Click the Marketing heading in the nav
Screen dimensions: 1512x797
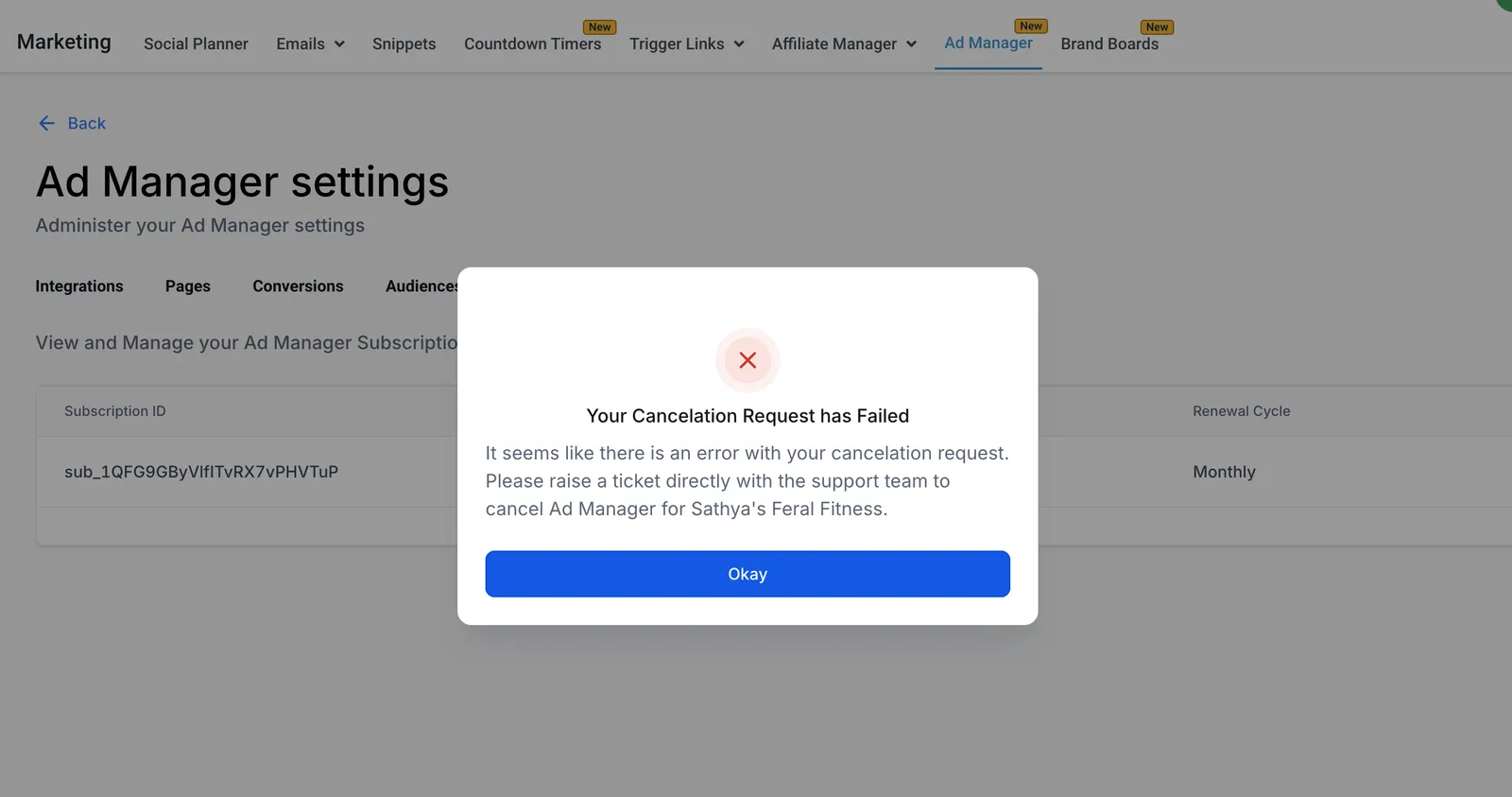[64, 42]
